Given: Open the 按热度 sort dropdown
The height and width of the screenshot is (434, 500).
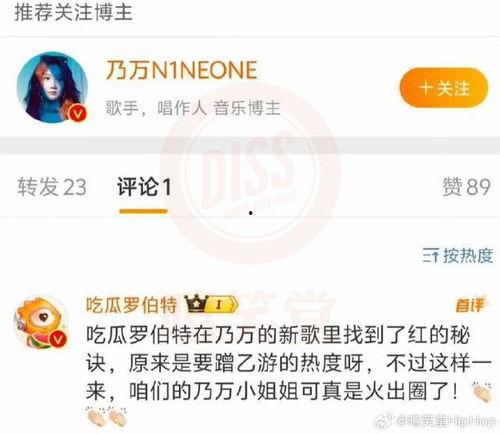Looking at the screenshot, I should [x=457, y=256].
